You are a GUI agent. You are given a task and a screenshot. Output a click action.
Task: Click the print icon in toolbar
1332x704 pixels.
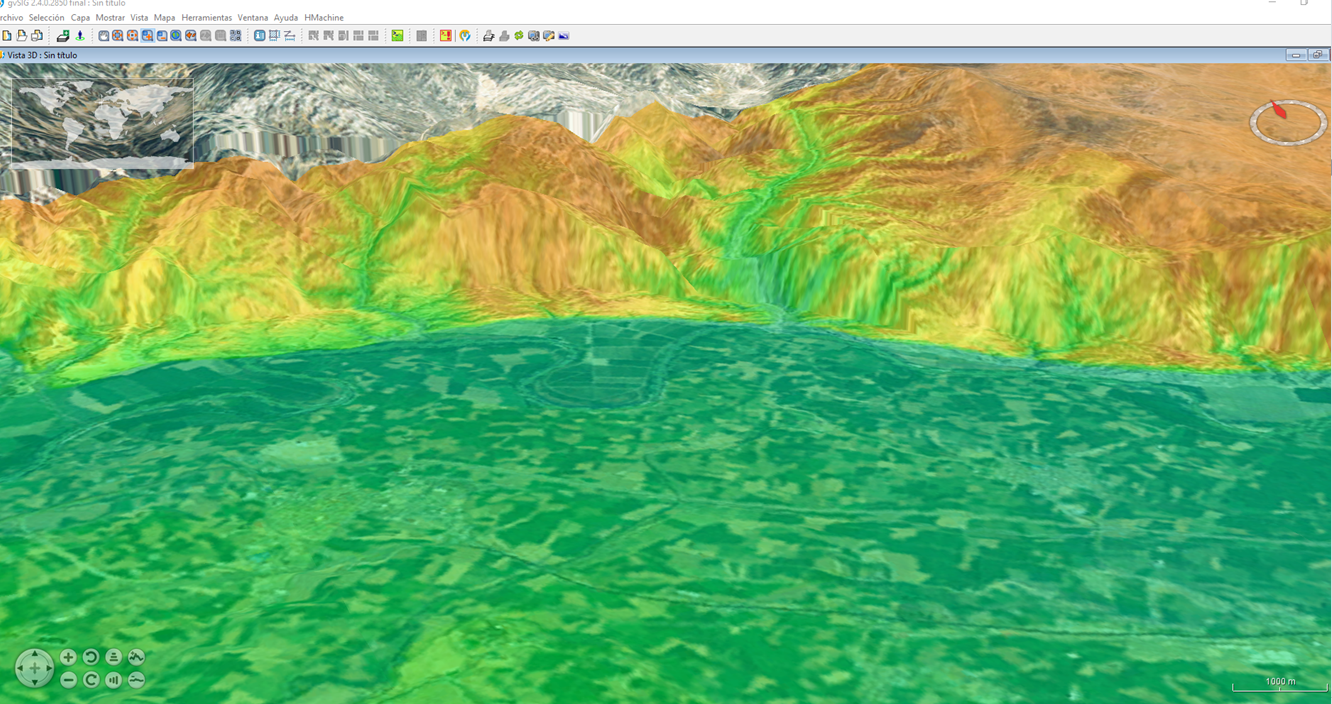pos(488,36)
